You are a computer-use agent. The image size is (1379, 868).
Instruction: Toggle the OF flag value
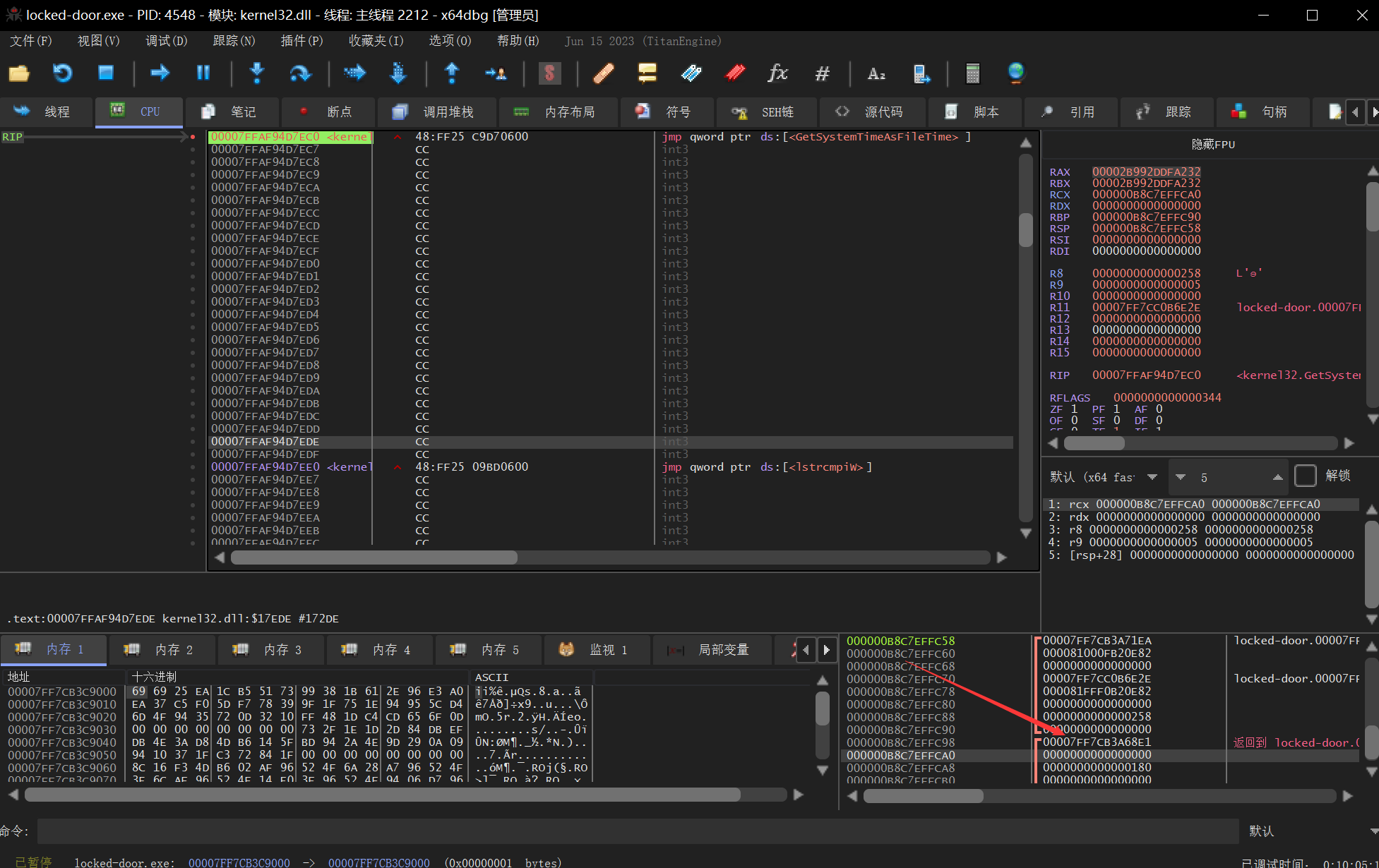point(1074,421)
